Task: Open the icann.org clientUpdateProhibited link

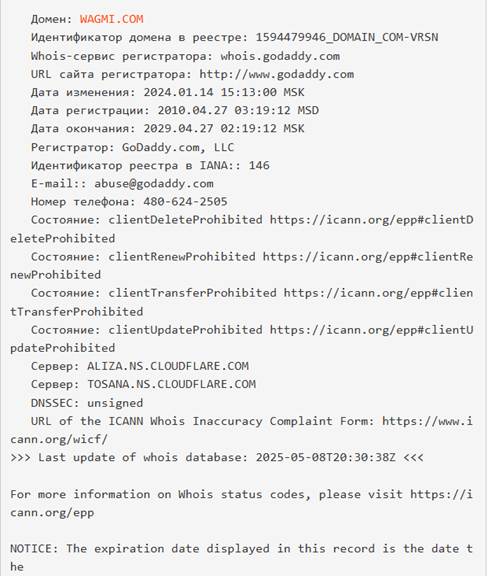Action: coord(371,330)
